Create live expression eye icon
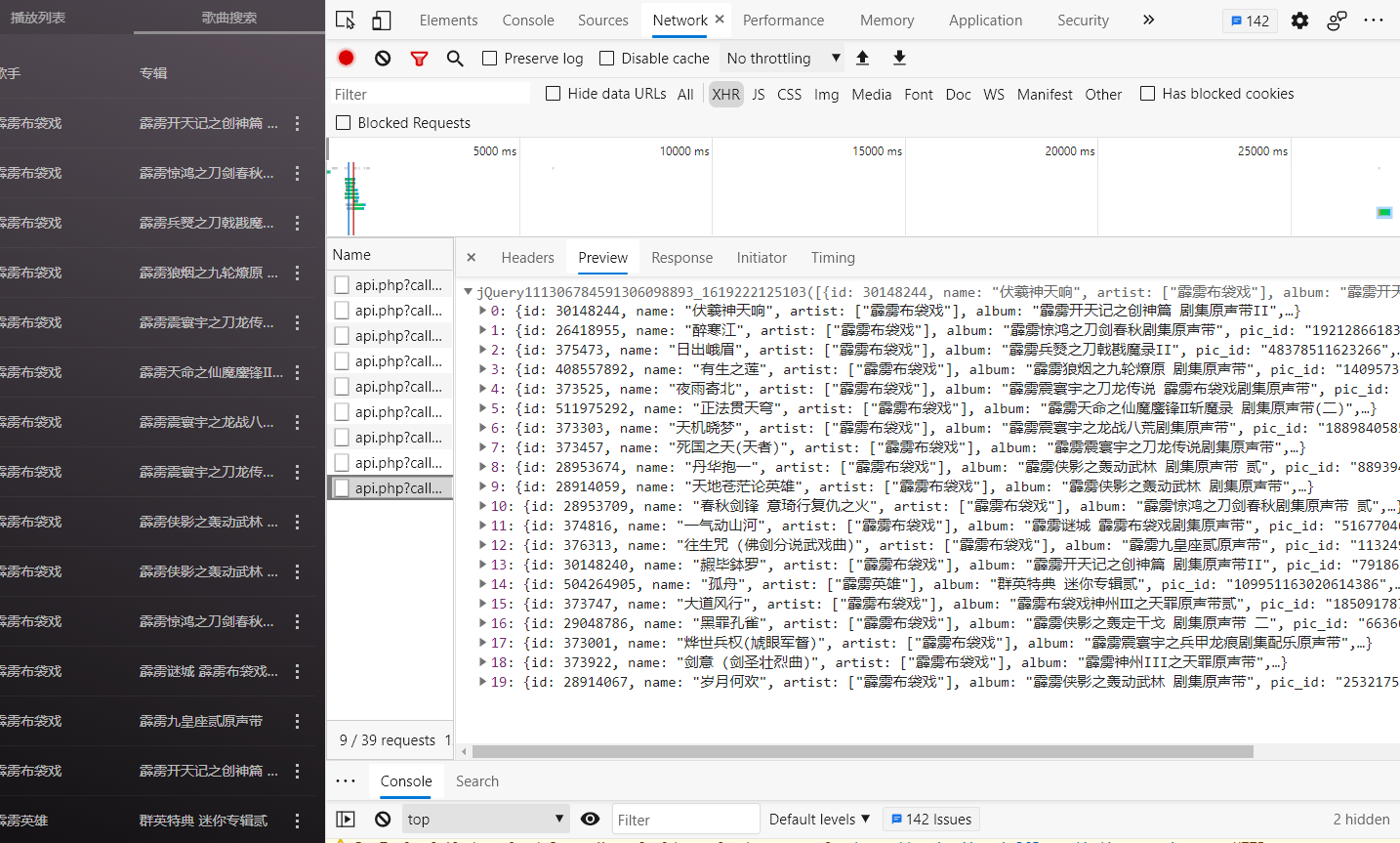This screenshot has width=1400, height=843. 590,819
